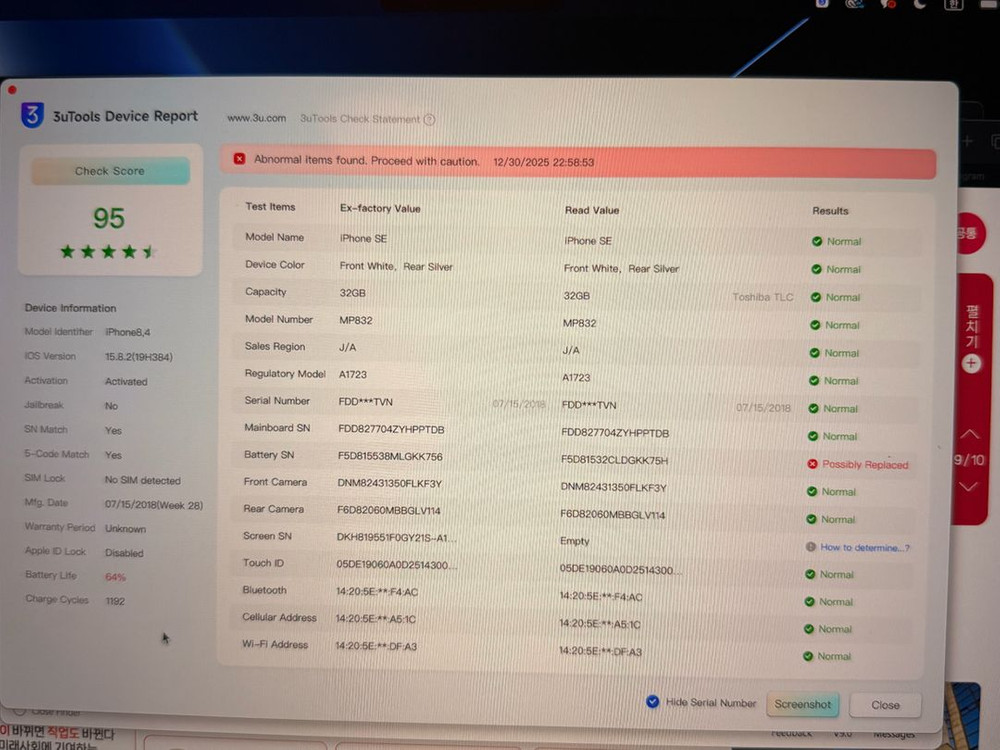Click the 3uTools shield logo icon

32,115
